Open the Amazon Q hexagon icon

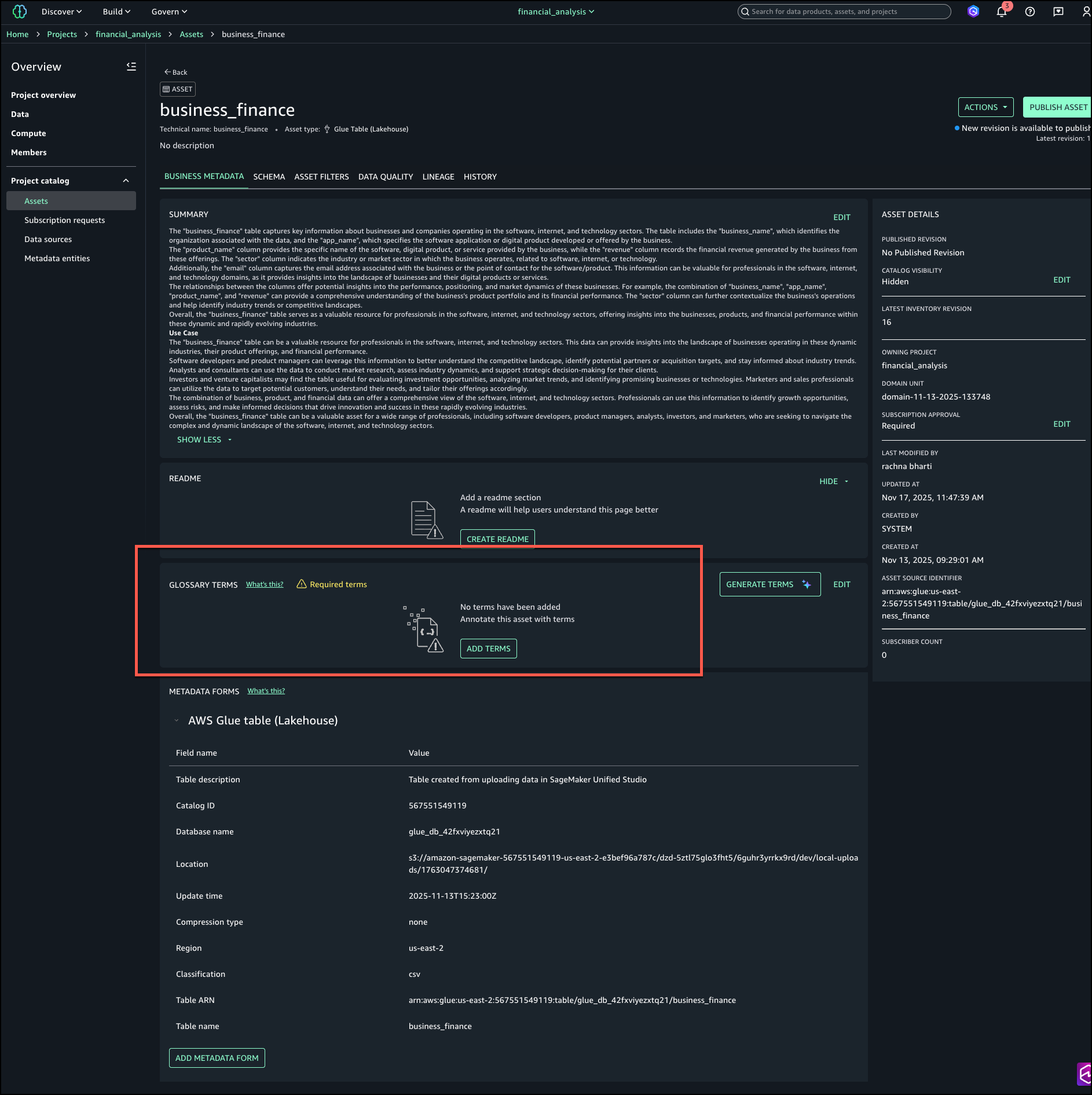click(973, 12)
